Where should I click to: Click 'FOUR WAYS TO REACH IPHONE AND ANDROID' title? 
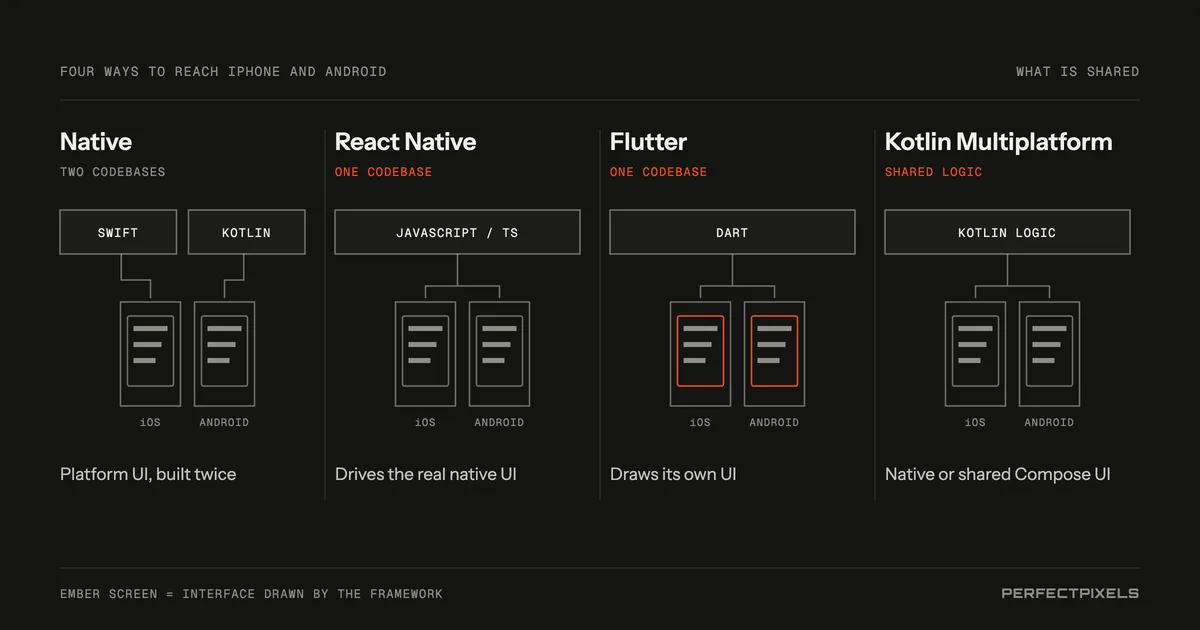coord(223,72)
